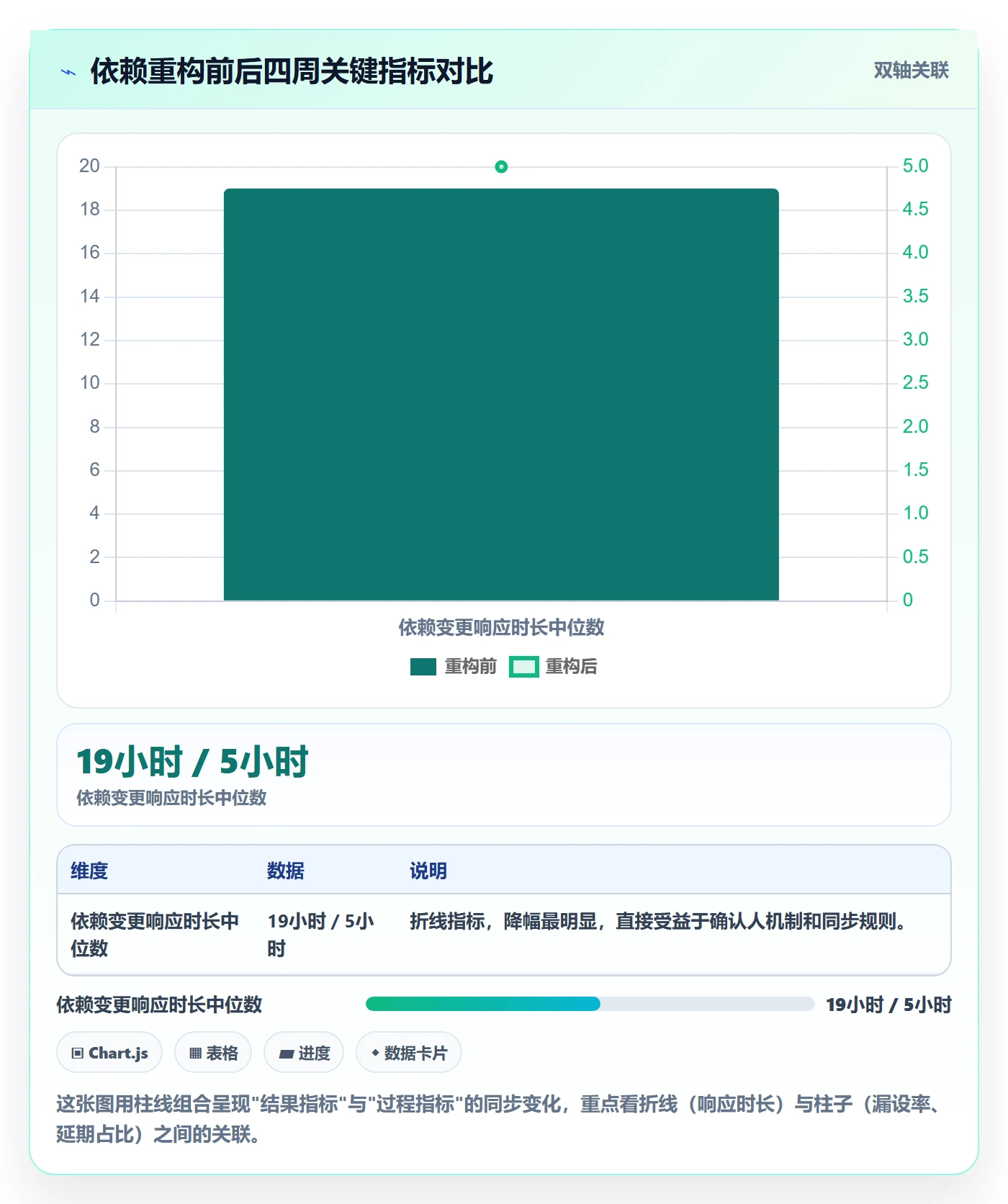The image size is (1008, 1204).
Task: Click the left axis tick 18
Action: 89,210
